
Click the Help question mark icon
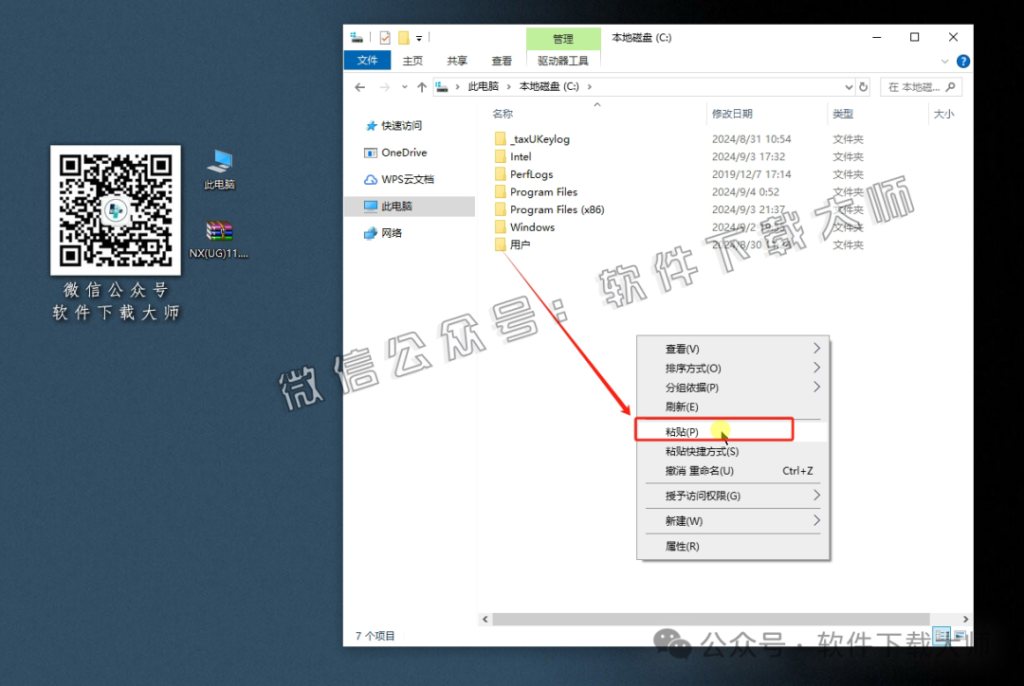point(962,60)
